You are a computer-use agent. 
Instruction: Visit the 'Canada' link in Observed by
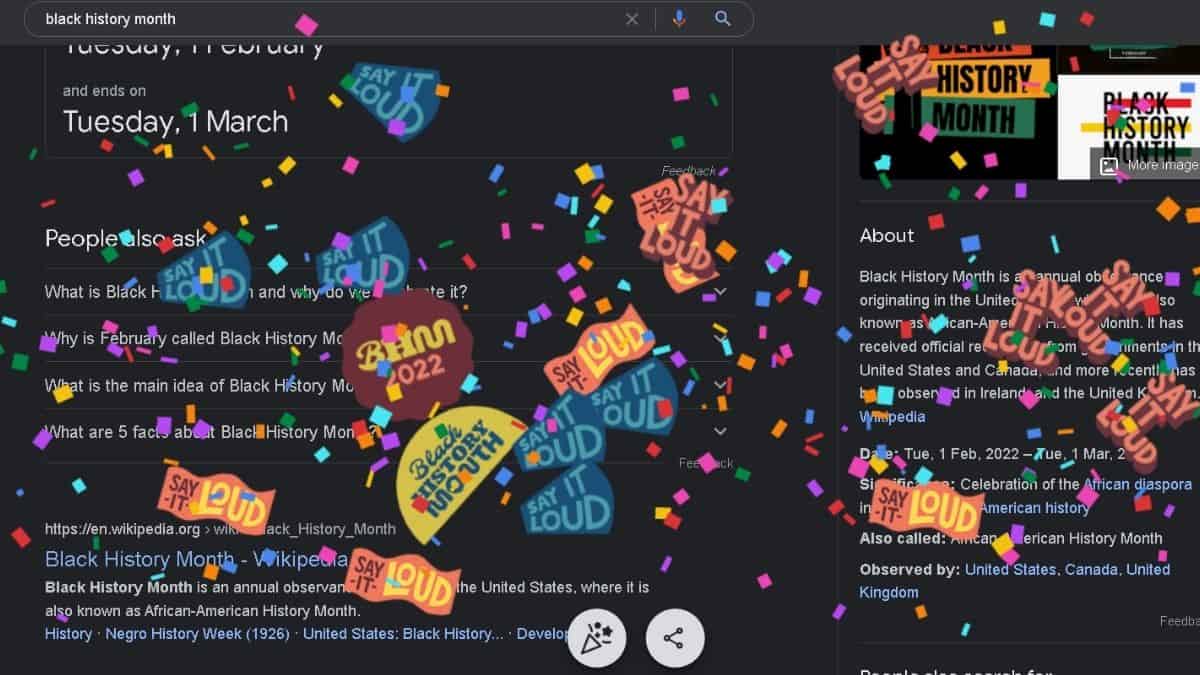1090,569
